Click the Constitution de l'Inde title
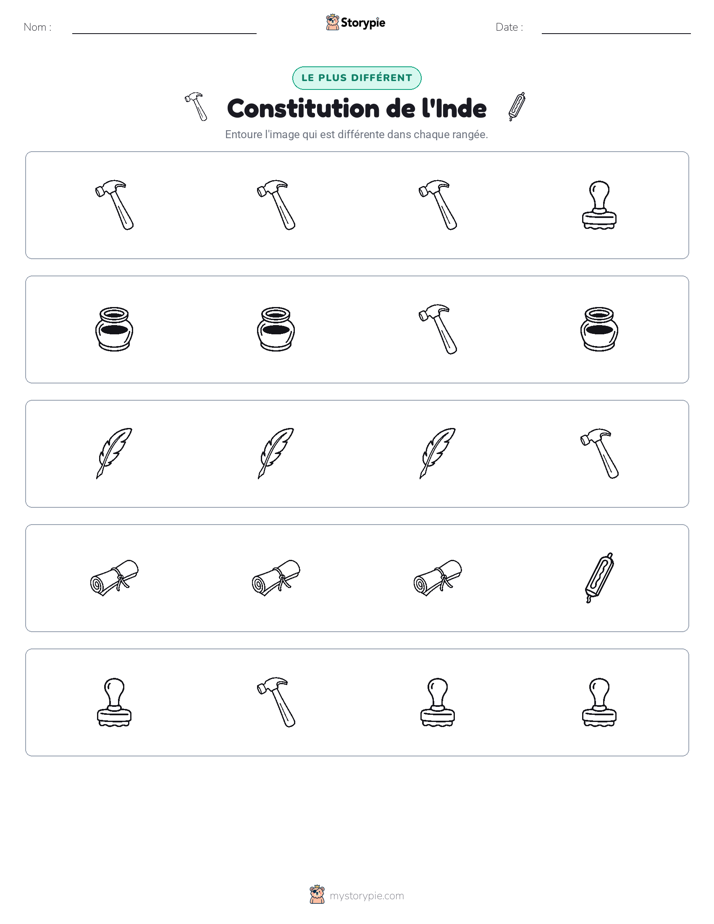This screenshot has height=924, width=714. (357, 108)
